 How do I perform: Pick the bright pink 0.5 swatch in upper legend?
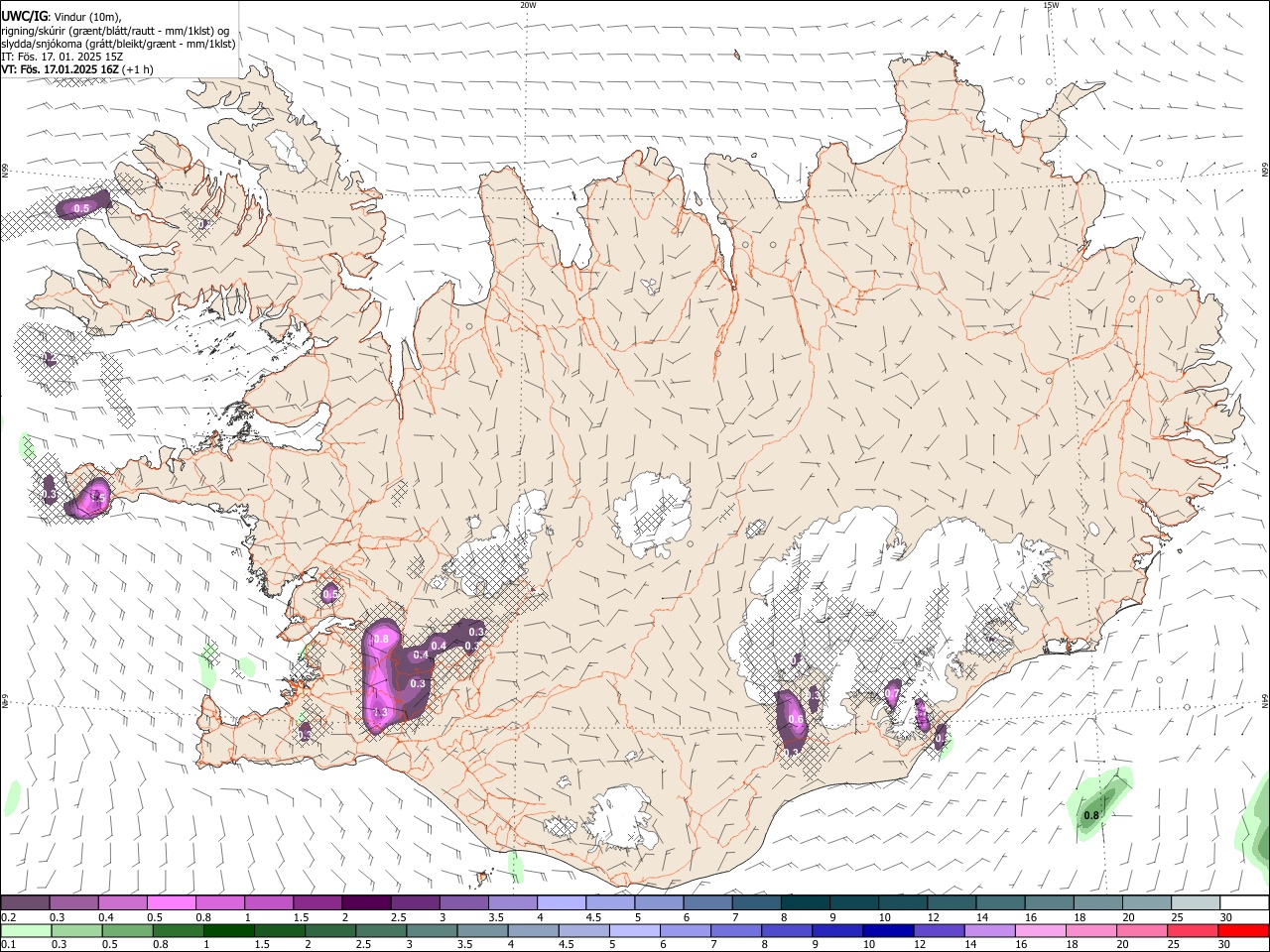(171, 903)
